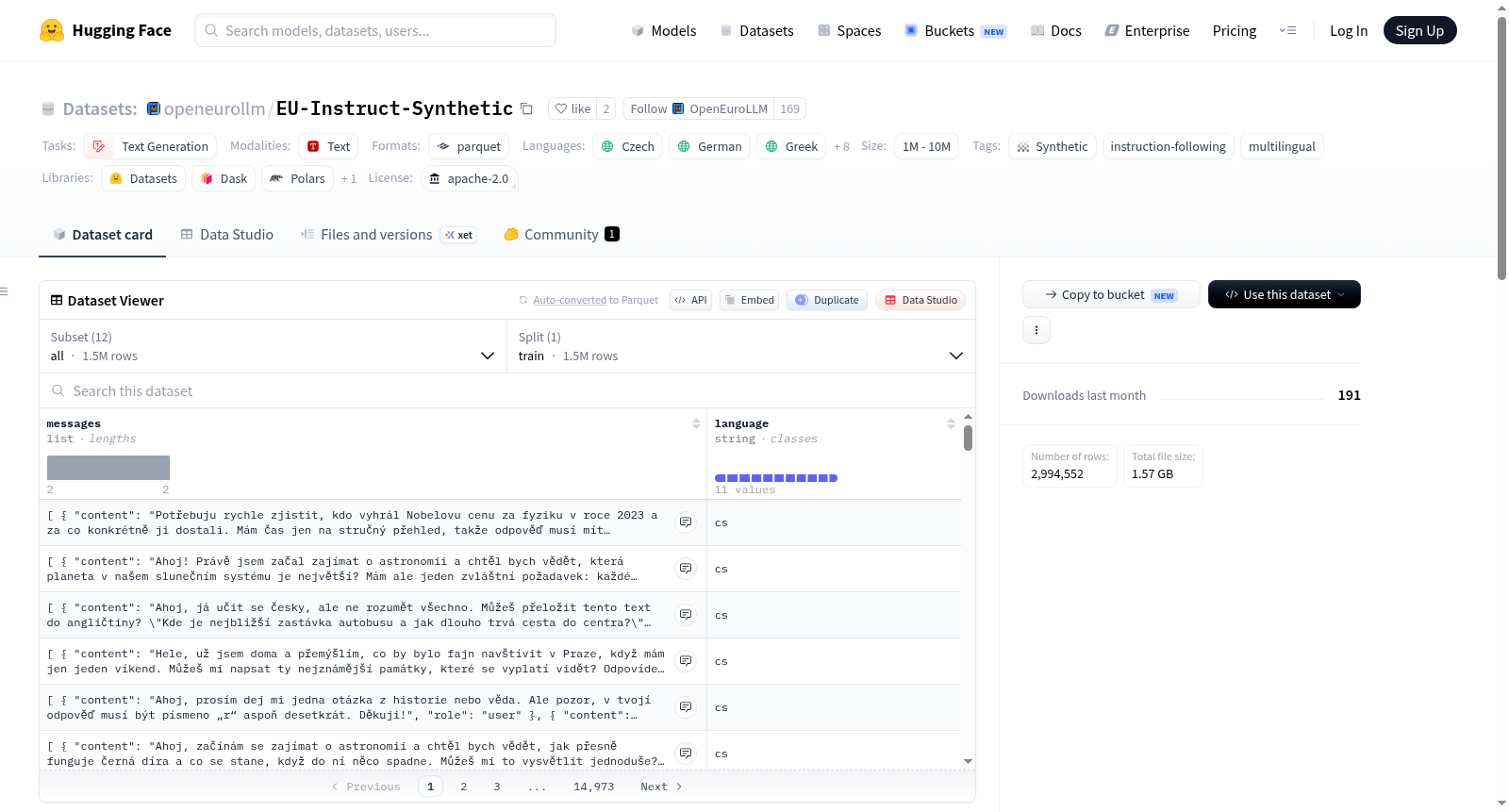This screenshot has height=812, width=1509.
Task: Open conversation icon for historie nebo věda row
Action: coord(686,707)
